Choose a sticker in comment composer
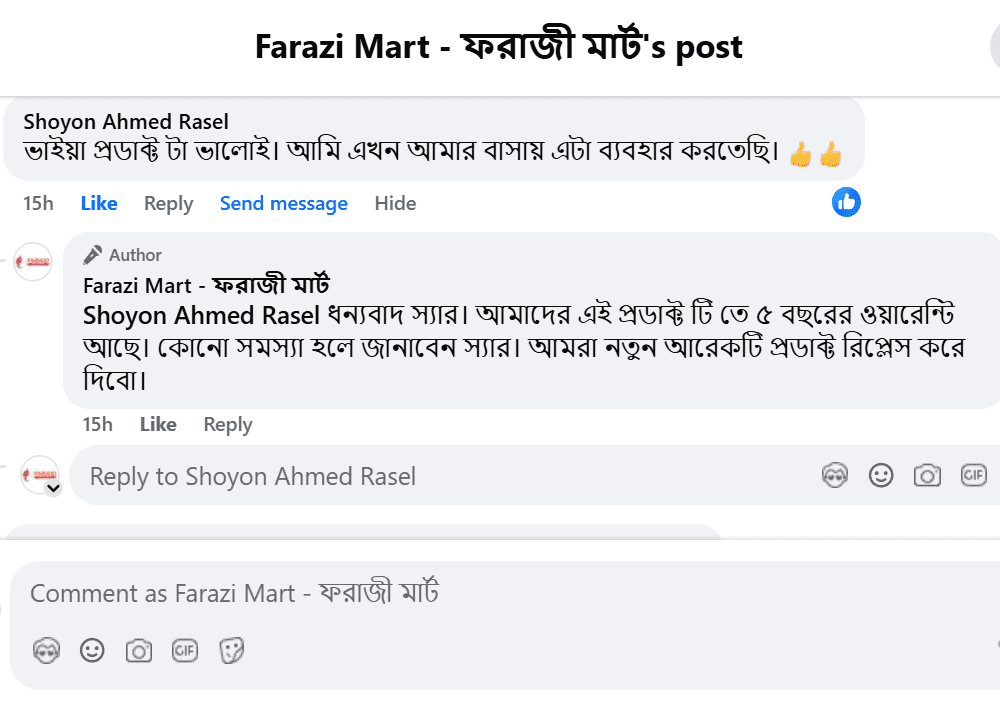 click(x=232, y=651)
